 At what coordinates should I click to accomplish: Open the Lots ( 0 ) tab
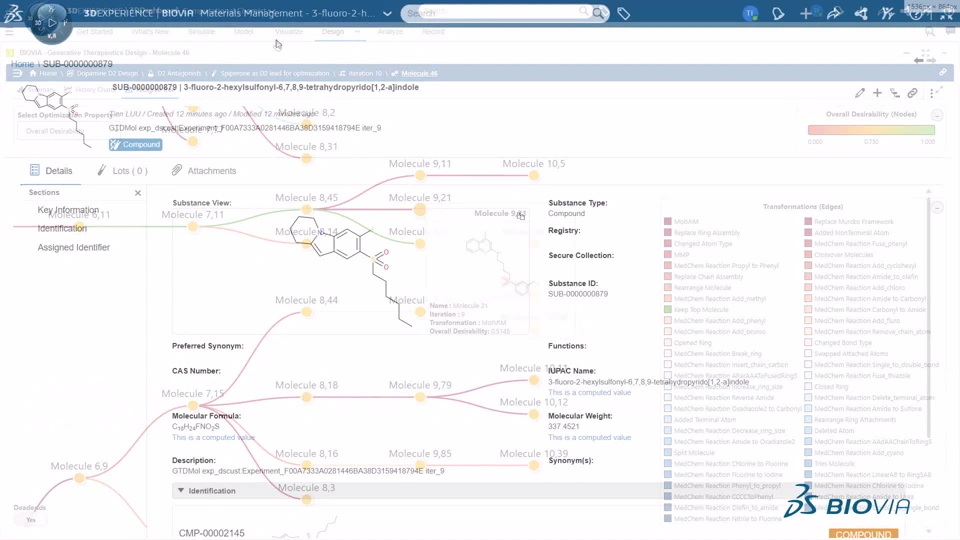[122, 171]
